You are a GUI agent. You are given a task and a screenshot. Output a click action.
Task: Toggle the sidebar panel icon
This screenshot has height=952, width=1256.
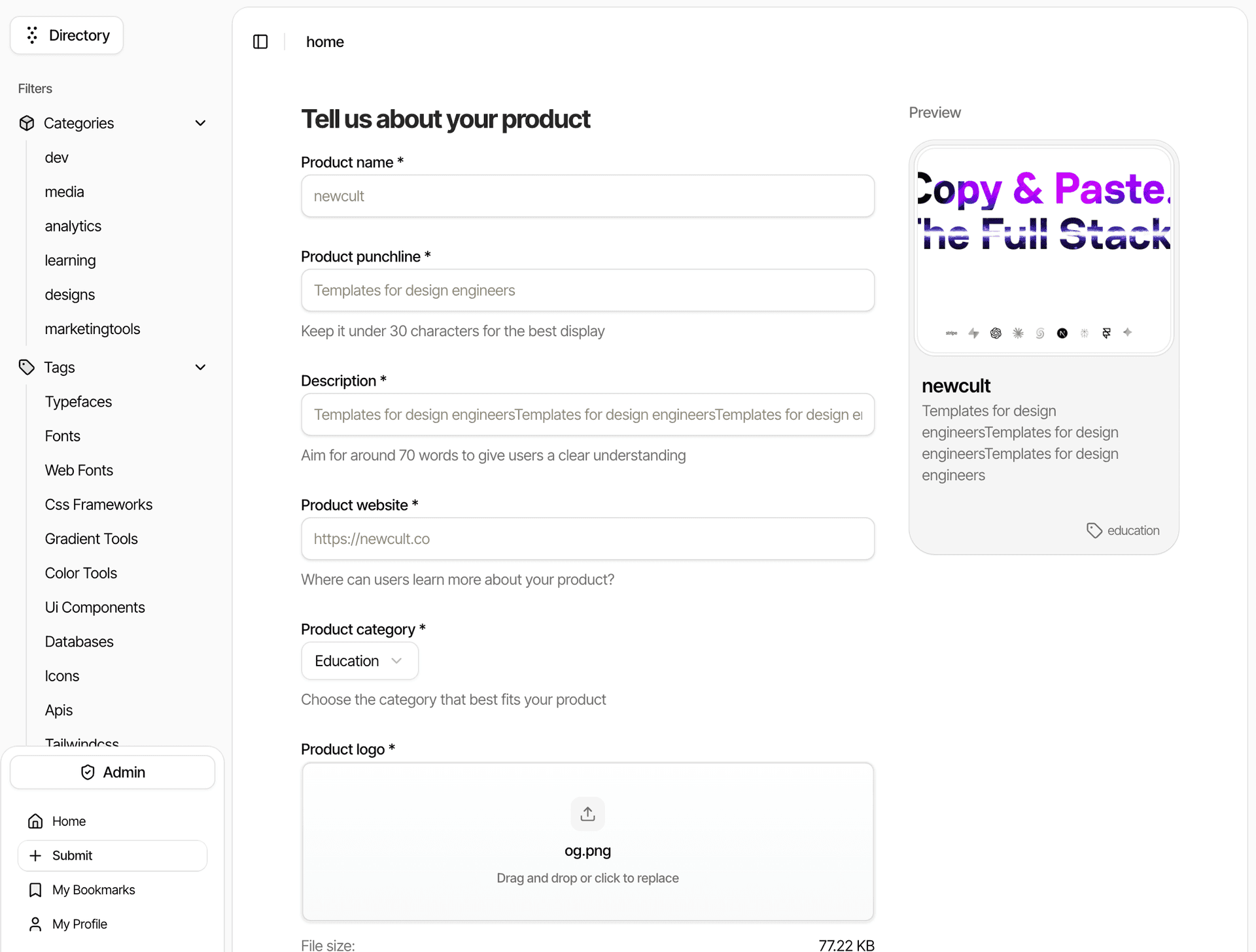point(260,42)
